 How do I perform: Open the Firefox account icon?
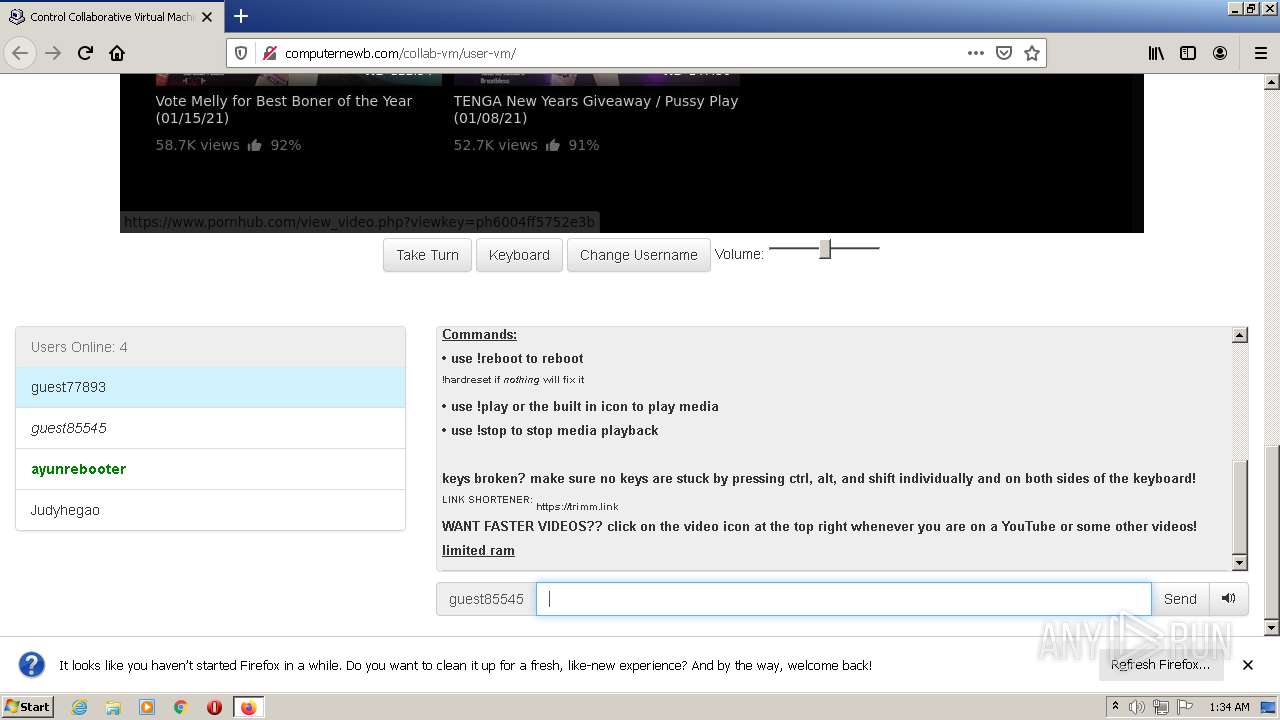coord(1220,53)
